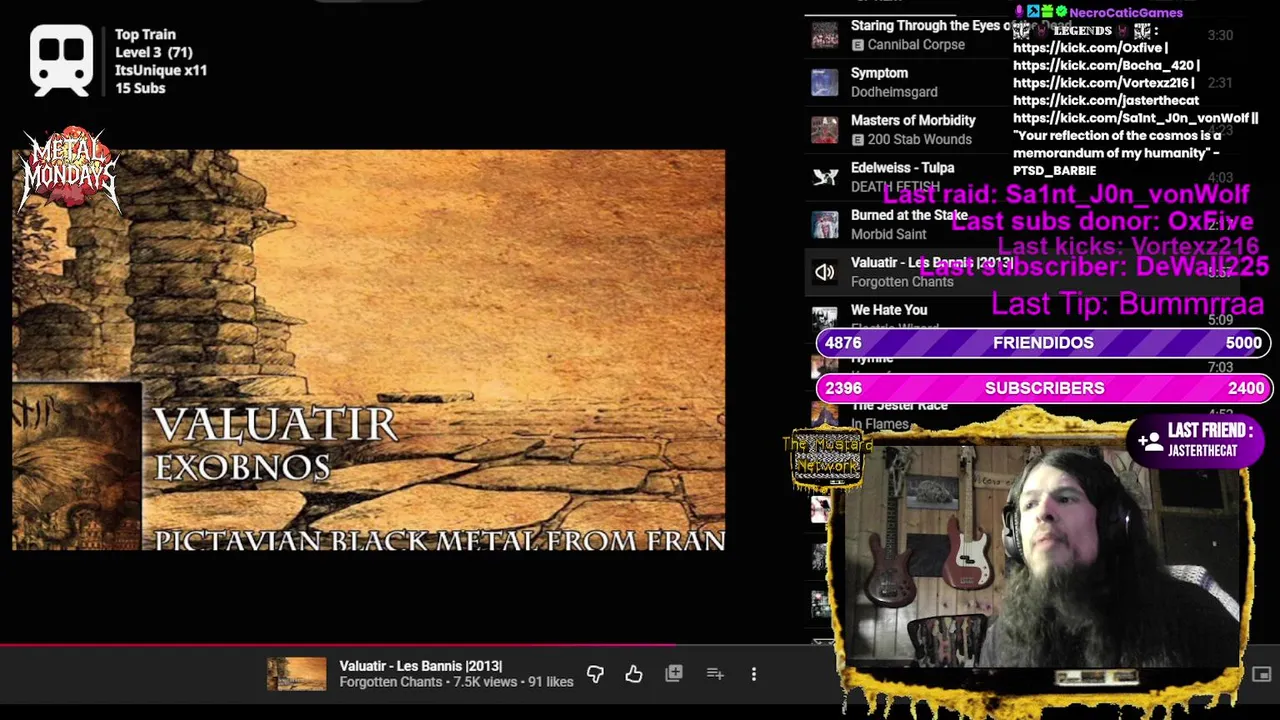1280x720 pixels.
Task: Click the Last Friend: JASTERTHECAT badge
Action: [x=1195, y=440]
